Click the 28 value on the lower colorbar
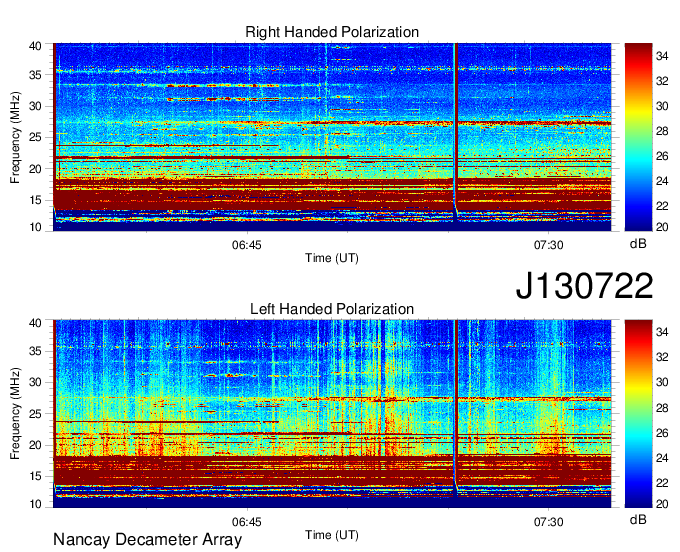The image size is (680, 552). tap(662, 408)
